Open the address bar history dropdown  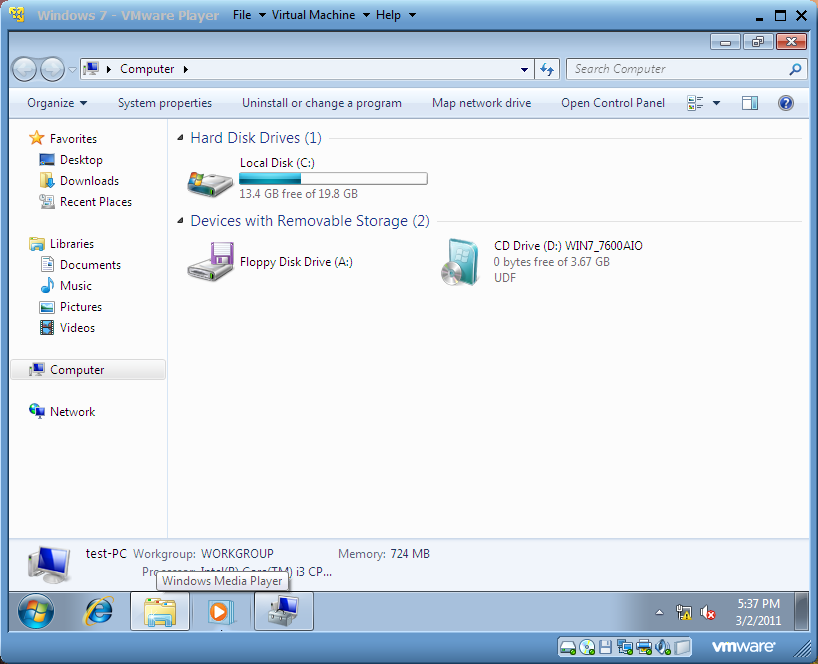tap(524, 69)
